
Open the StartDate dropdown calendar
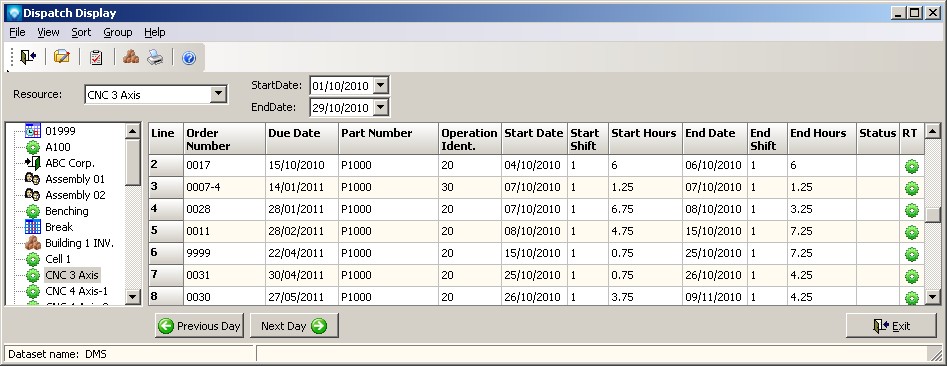380,86
